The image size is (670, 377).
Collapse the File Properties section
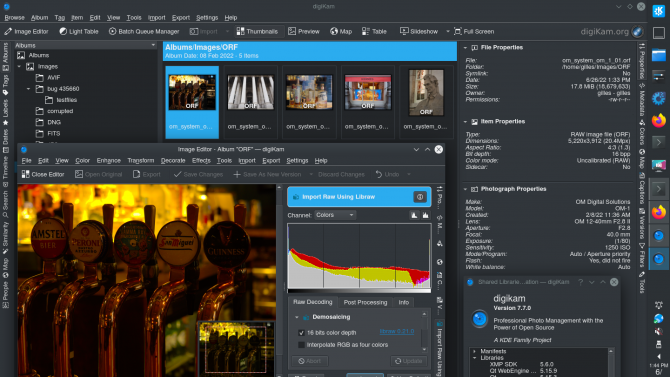click(x=465, y=48)
